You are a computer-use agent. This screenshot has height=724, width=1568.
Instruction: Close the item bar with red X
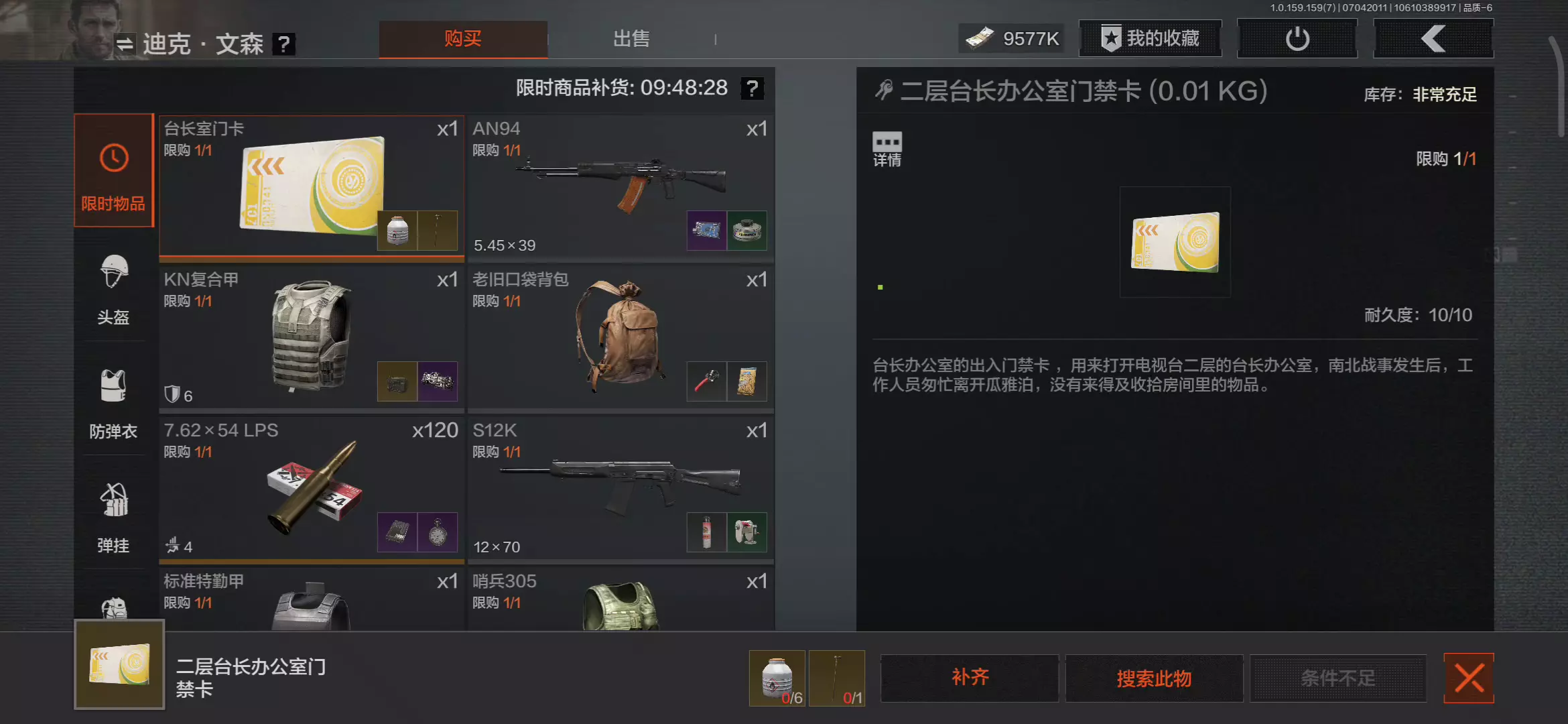(x=1469, y=678)
